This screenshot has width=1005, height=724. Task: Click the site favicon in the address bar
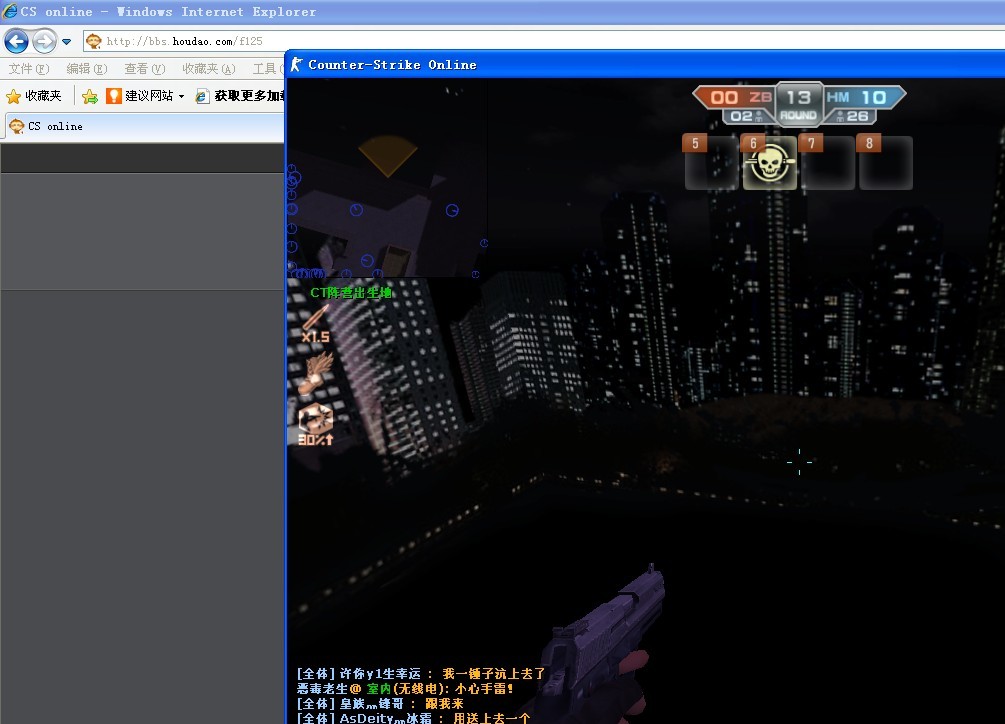pos(94,42)
